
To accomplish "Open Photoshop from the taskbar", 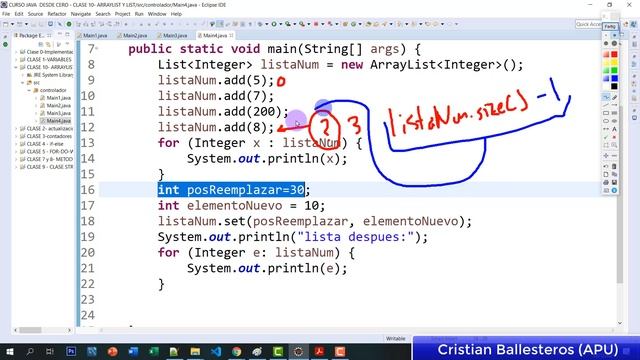I will [71, 351].
